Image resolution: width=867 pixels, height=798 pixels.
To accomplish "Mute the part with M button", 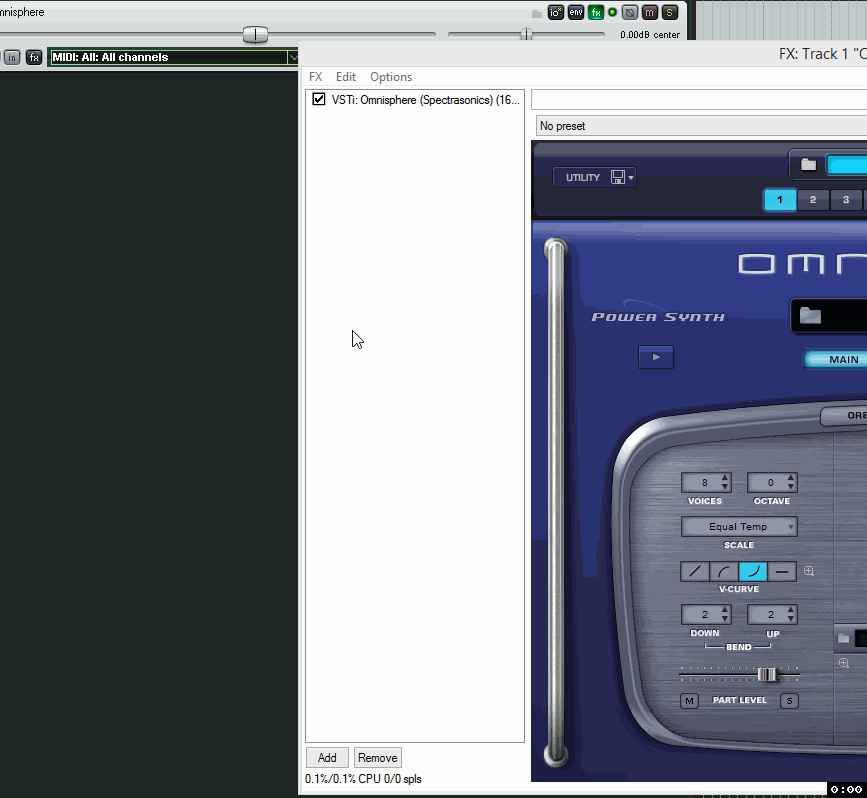I will pyautogui.click(x=690, y=701).
